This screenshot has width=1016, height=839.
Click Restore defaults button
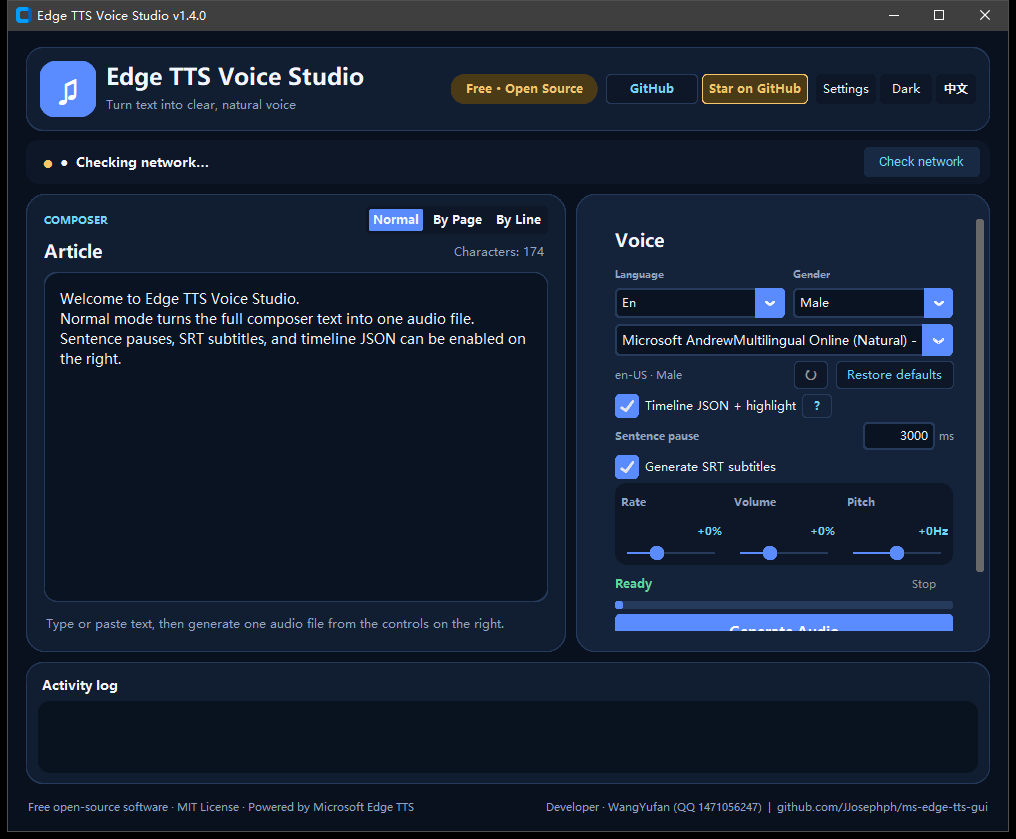click(x=894, y=375)
